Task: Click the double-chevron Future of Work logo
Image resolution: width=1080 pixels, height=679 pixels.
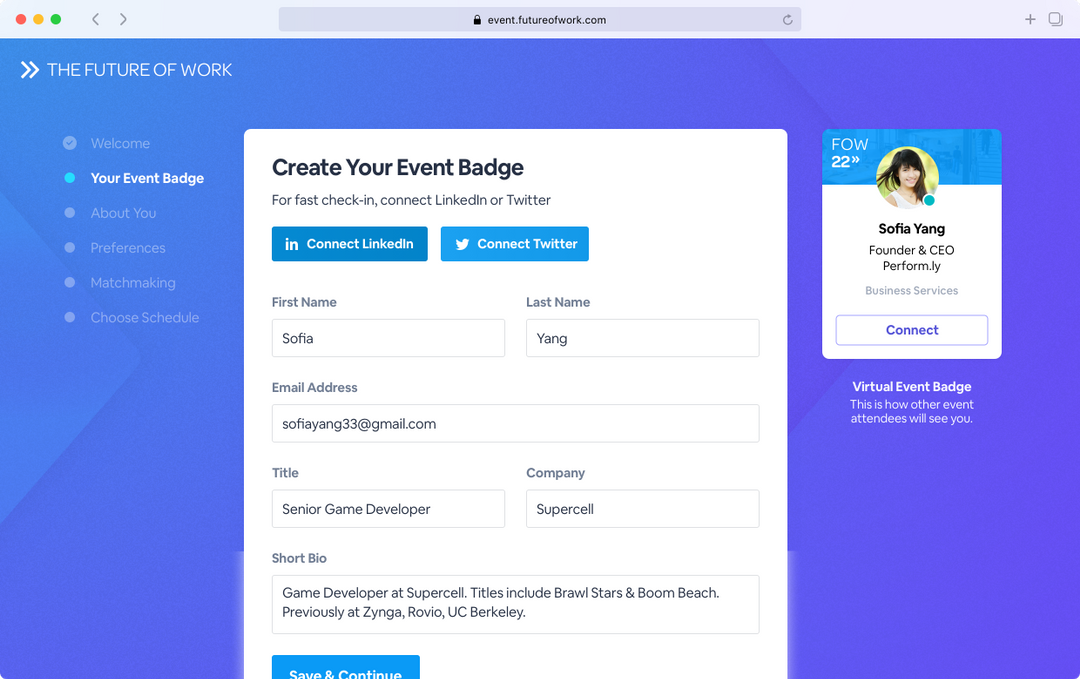Action: [30, 70]
